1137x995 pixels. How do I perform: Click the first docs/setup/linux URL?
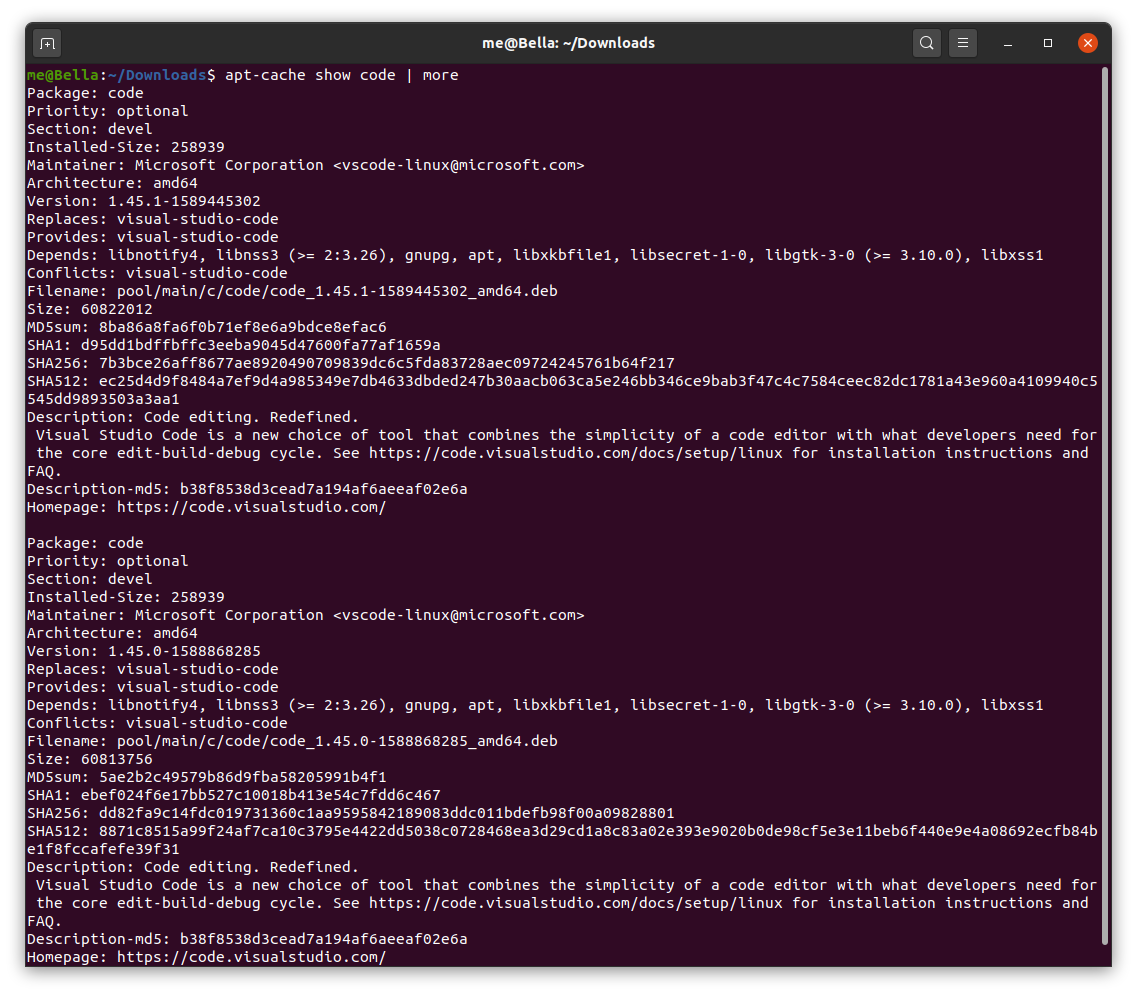[x=576, y=453]
